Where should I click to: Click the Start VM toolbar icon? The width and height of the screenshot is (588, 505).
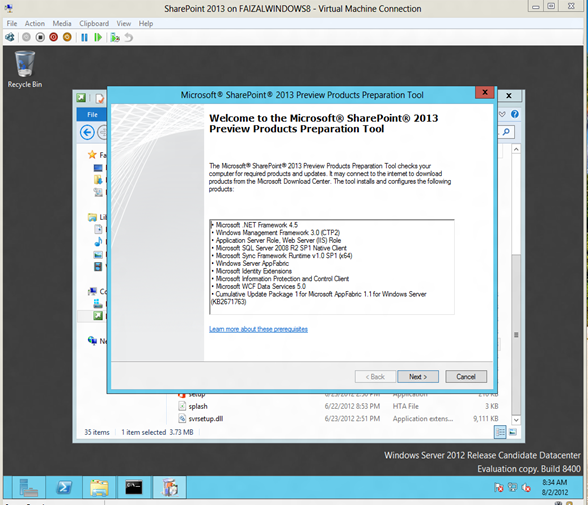tap(26, 37)
